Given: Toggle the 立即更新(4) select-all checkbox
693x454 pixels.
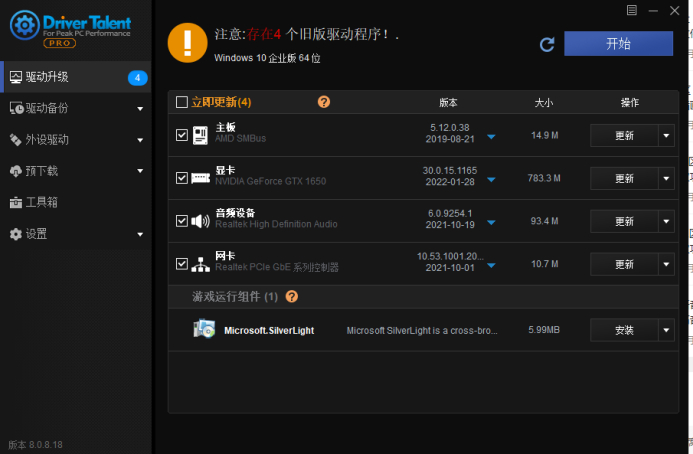Looking at the screenshot, I should coord(182,102).
